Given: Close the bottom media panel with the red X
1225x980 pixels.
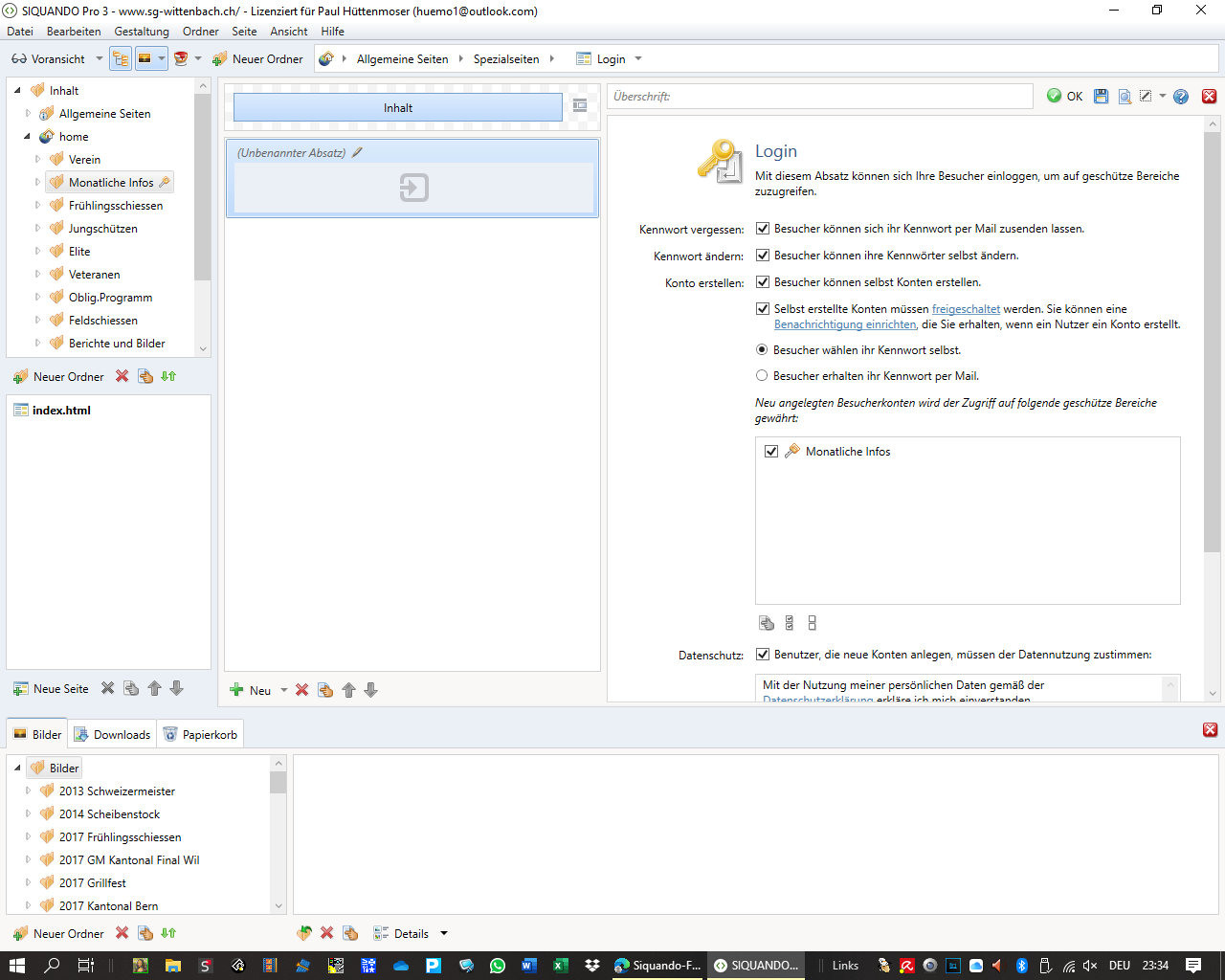Looking at the screenshot, I should pyautogui.click(x=1210, y=730).
